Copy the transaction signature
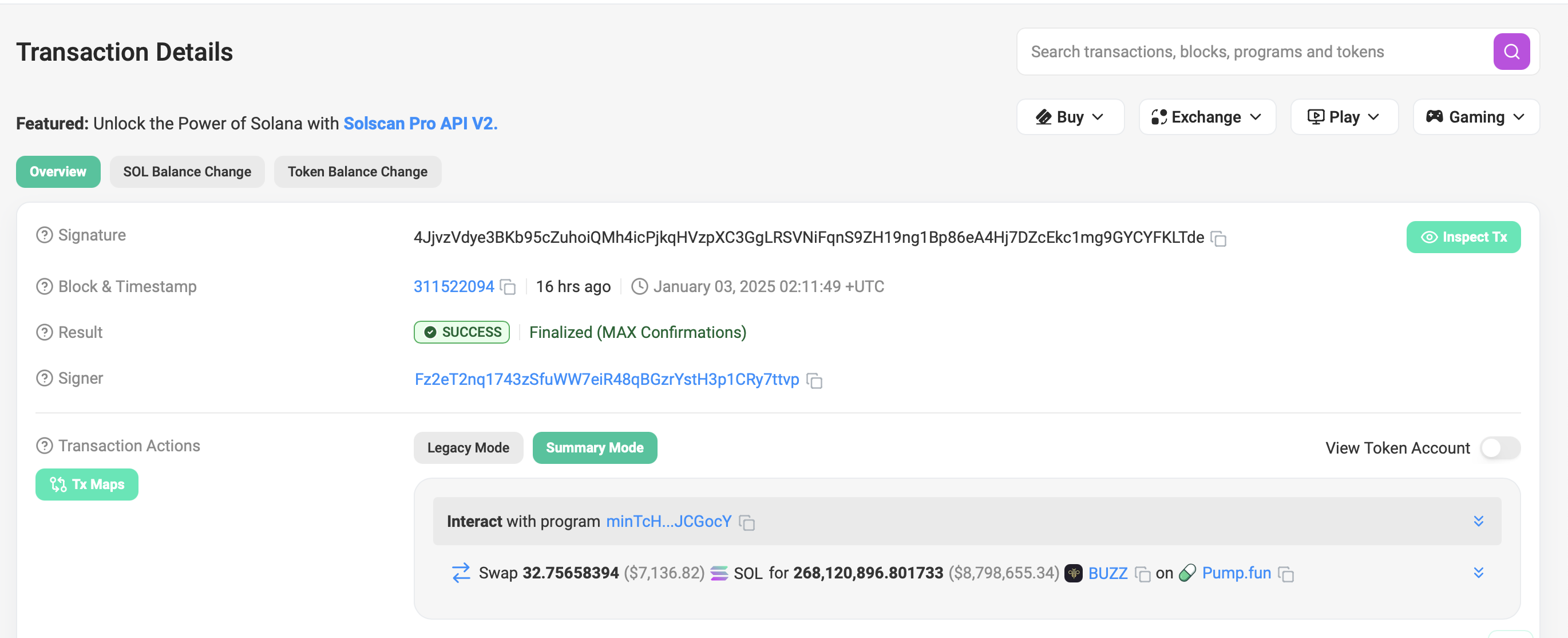The image size is (1568, 638). [1218, 238]
